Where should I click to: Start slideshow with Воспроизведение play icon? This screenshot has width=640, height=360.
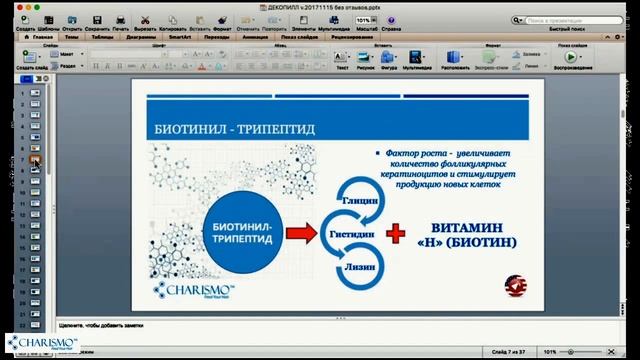(571, 57)
